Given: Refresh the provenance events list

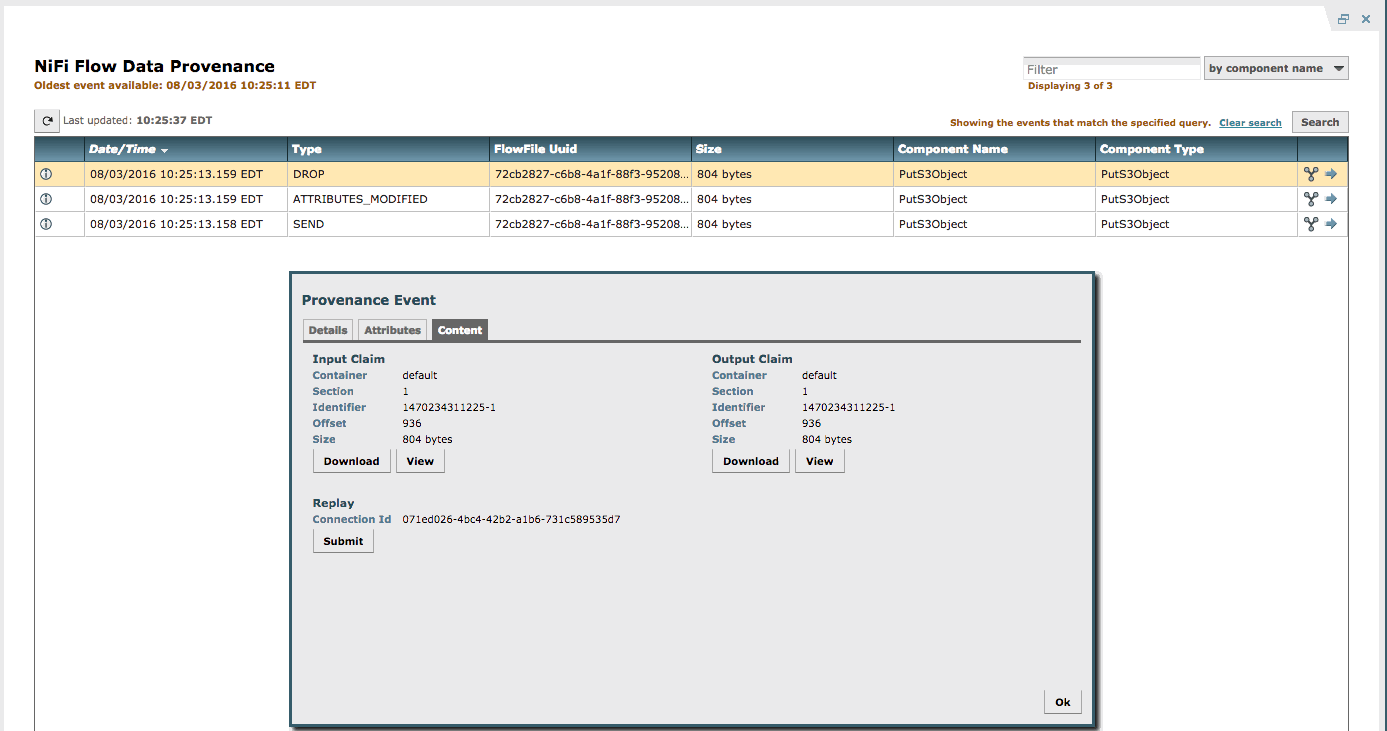Looking at the screenshot, I should click(46, 120).
